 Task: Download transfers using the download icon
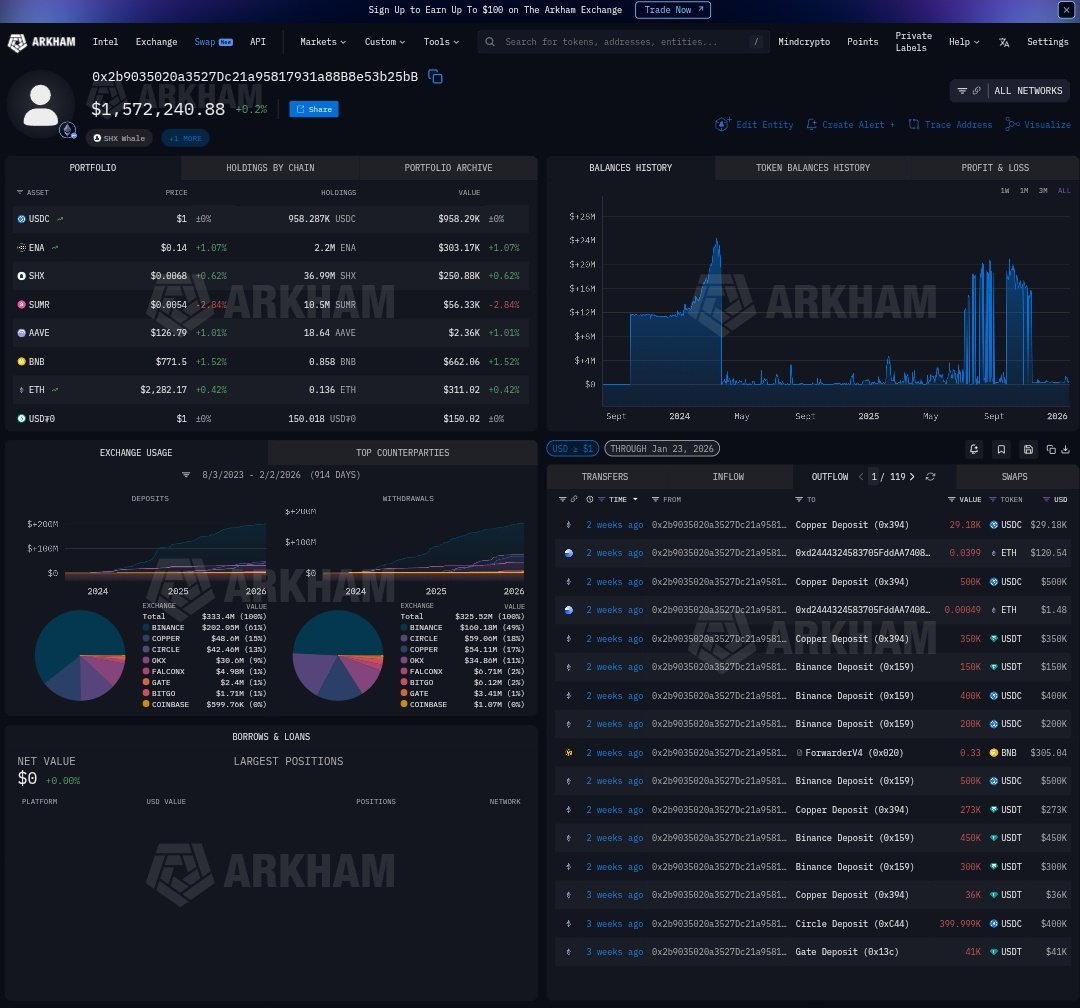click(1065, 450)
